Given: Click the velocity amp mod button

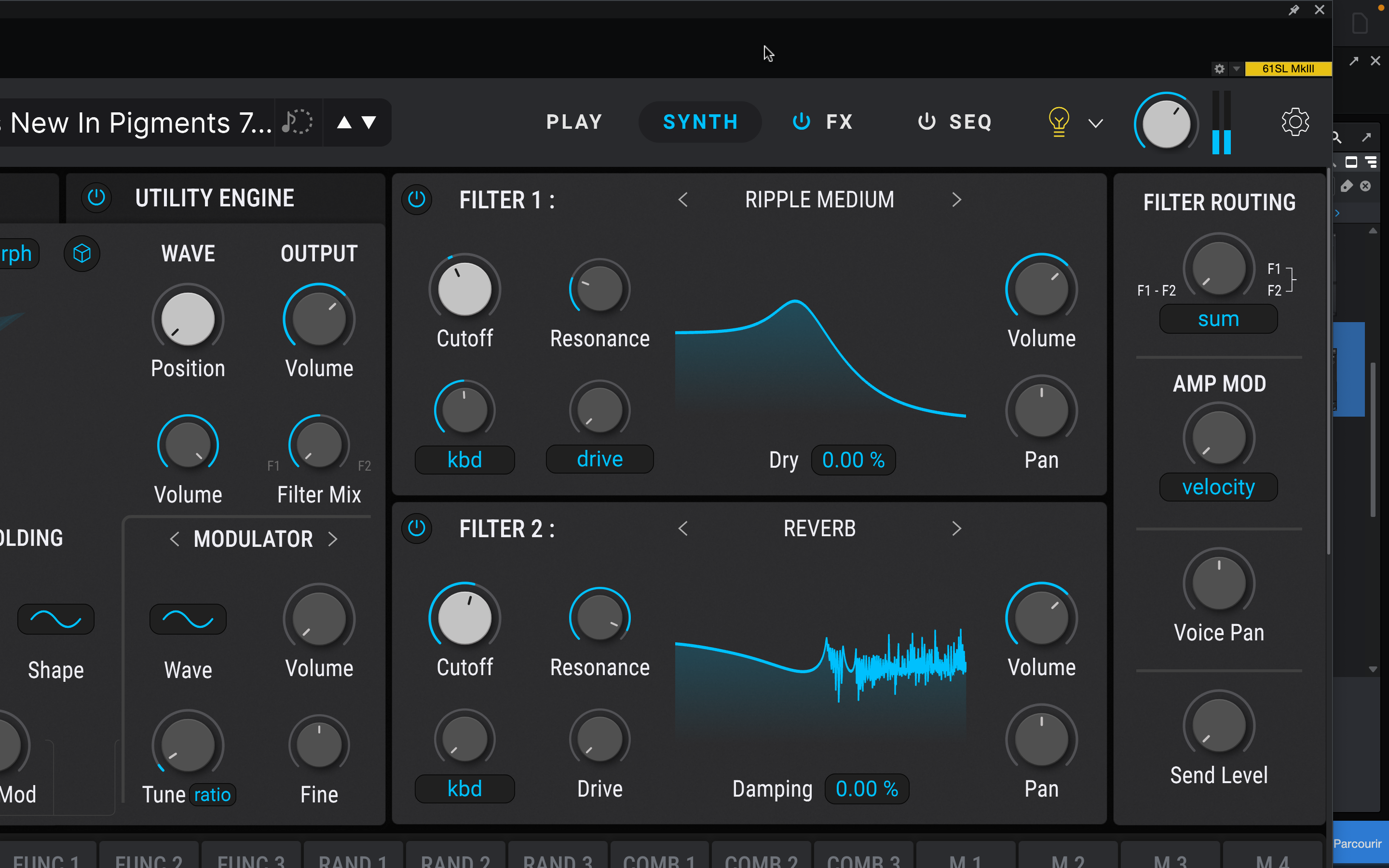Looking at the screenshot, I should [1218, 488].
